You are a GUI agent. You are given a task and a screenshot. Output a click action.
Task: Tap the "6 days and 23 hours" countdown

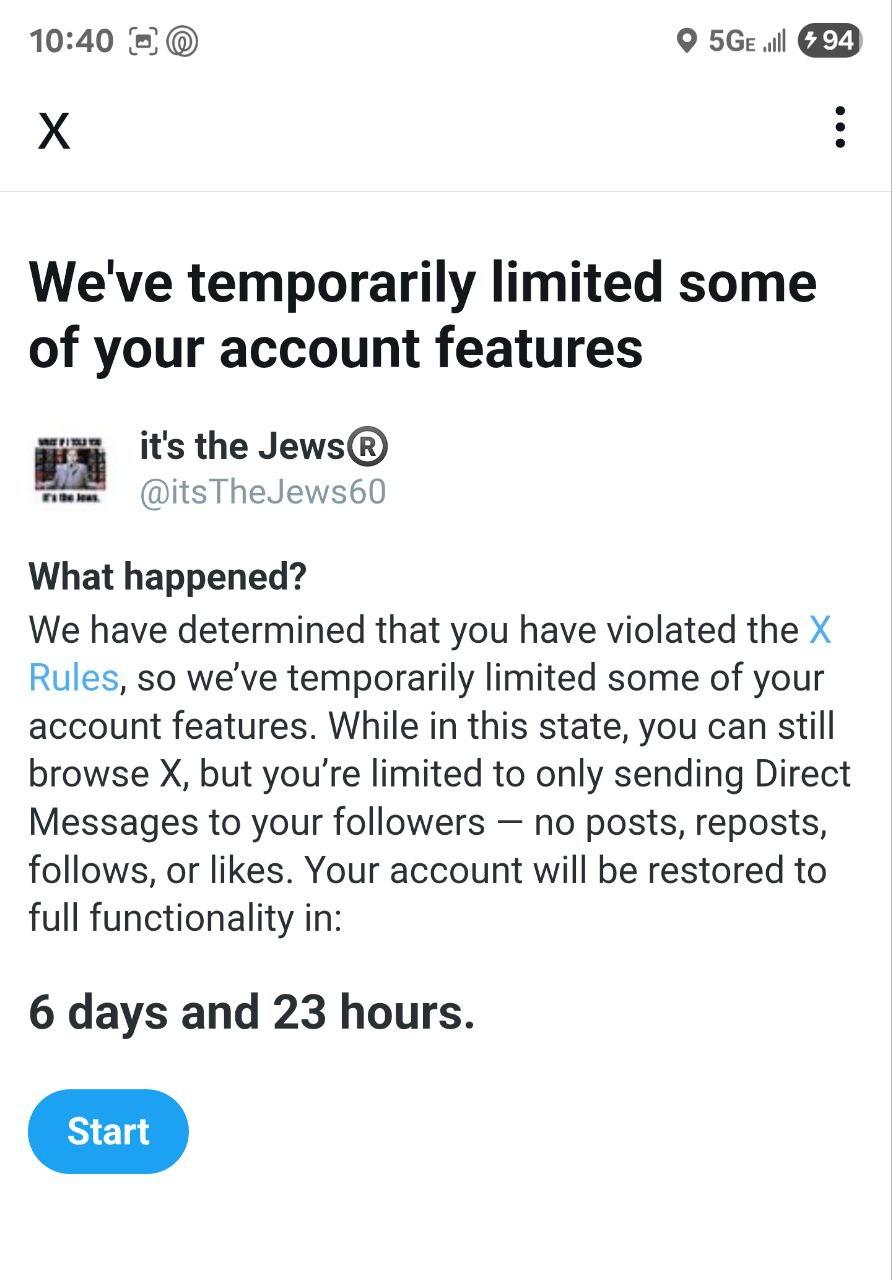pos(251,1013)
